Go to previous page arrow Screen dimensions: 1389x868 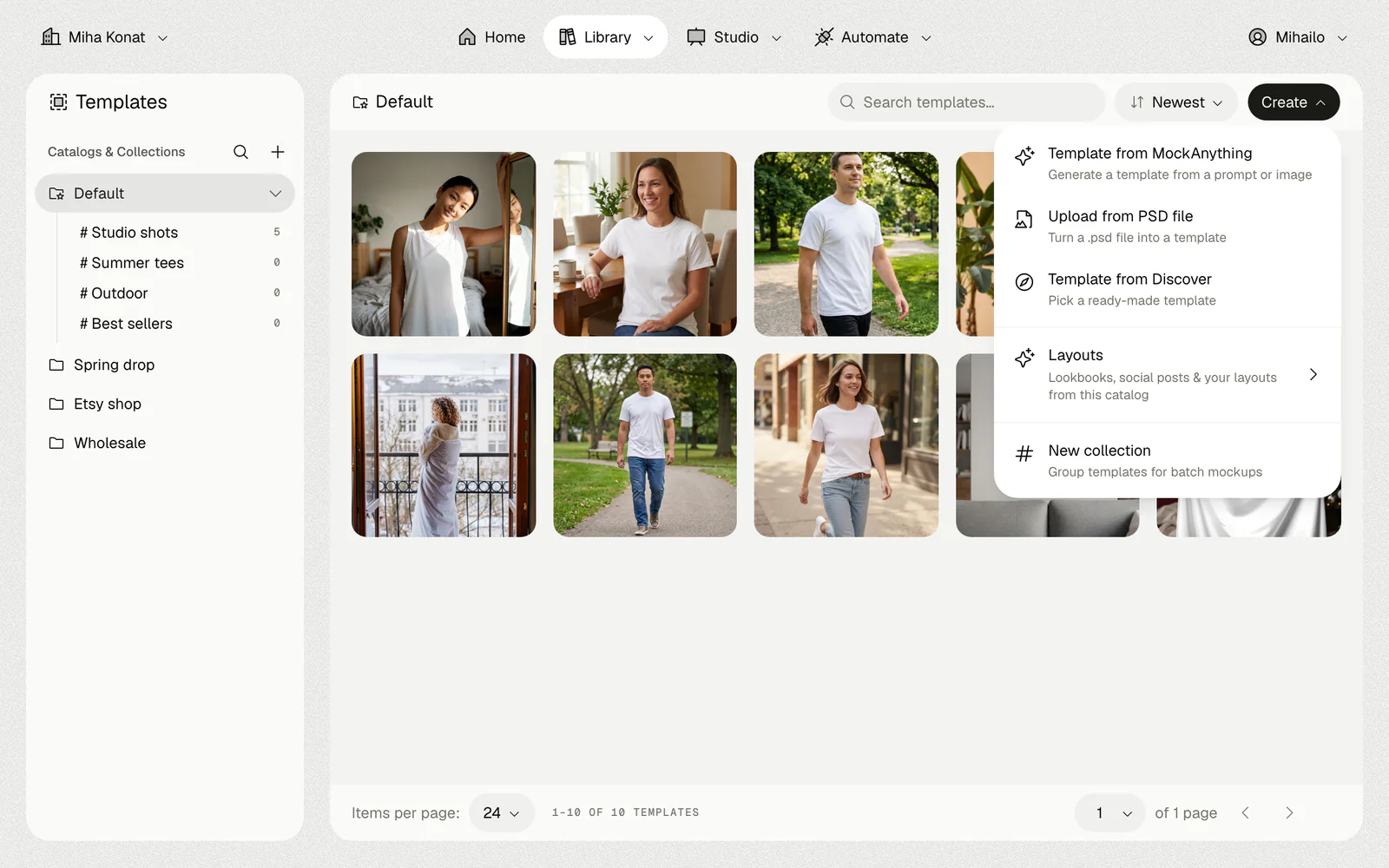tap(1246, 812)
